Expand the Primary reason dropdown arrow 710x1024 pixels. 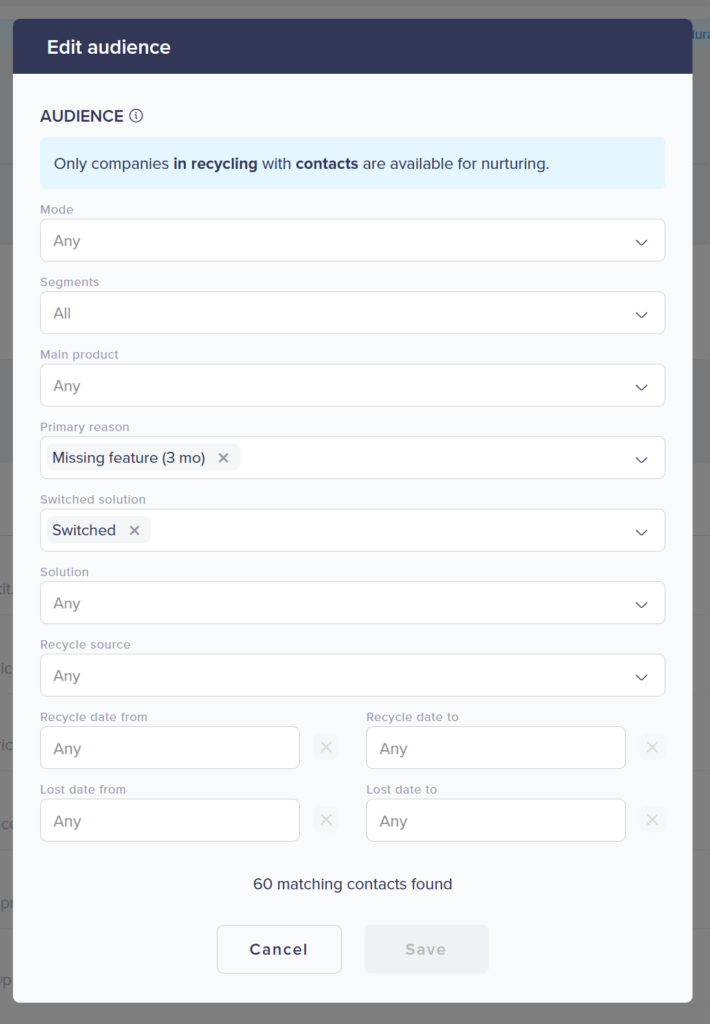(641, 459)
